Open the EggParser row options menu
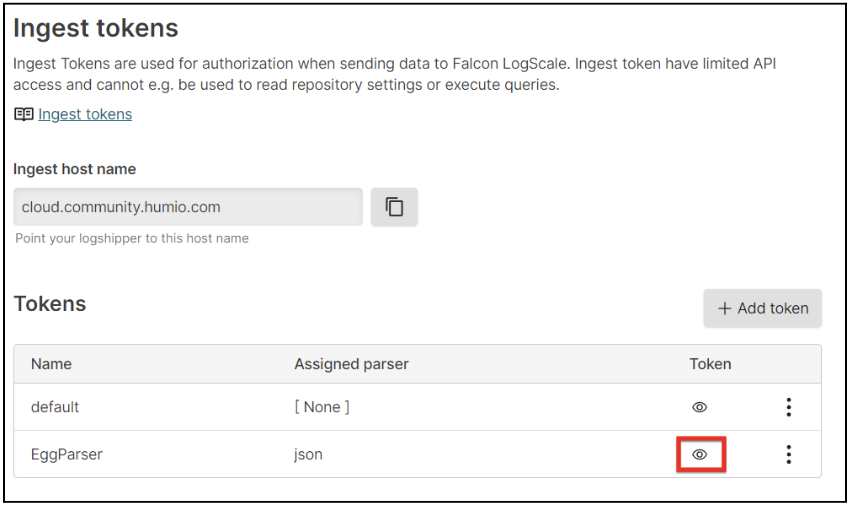The height and width of the screenshot is (508, 850). click(x=789, y=454)
